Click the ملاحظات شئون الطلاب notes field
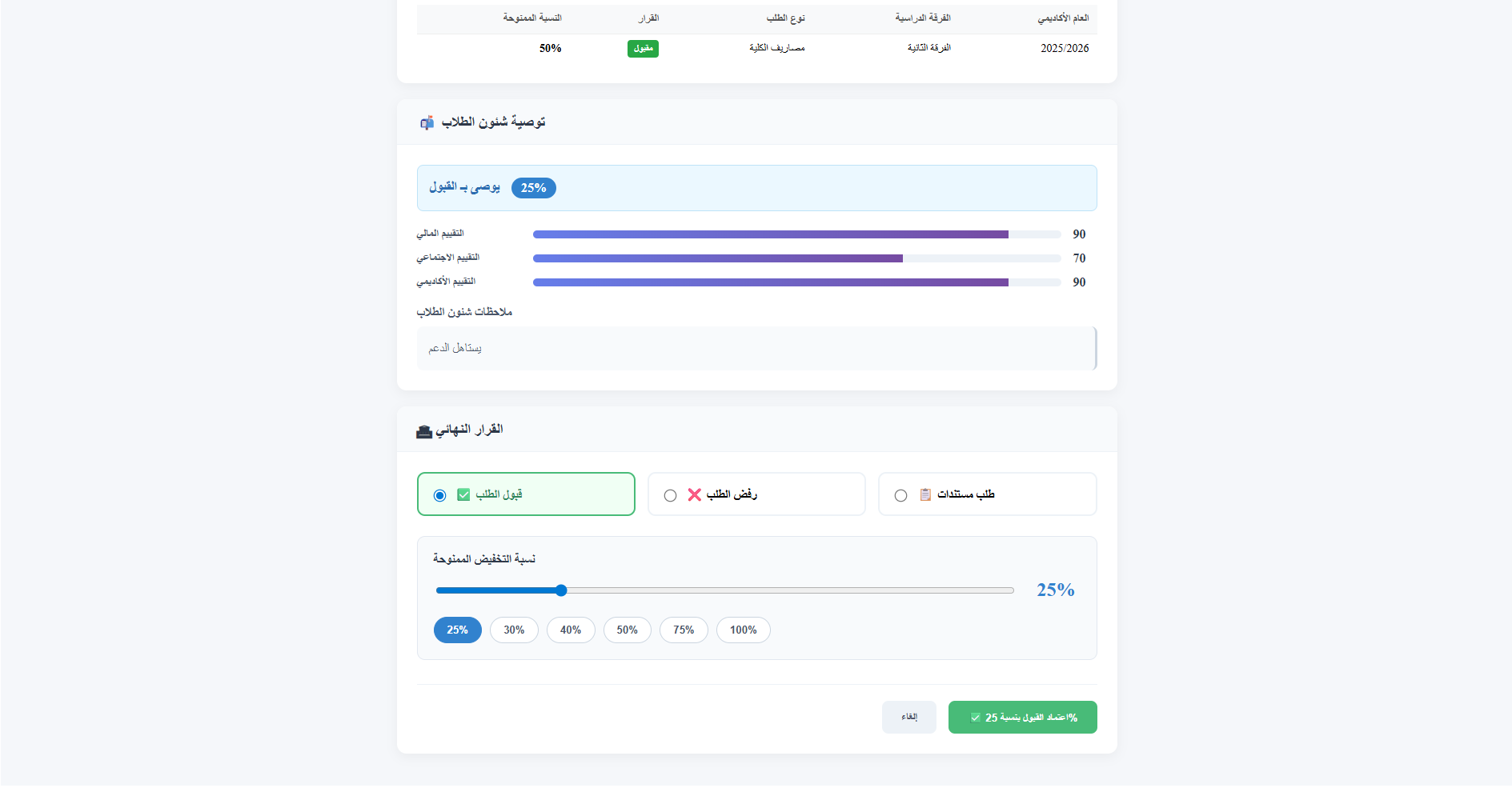Viewport: 1512px width, 788px height. pyautogui.click(x=756, y=348)
